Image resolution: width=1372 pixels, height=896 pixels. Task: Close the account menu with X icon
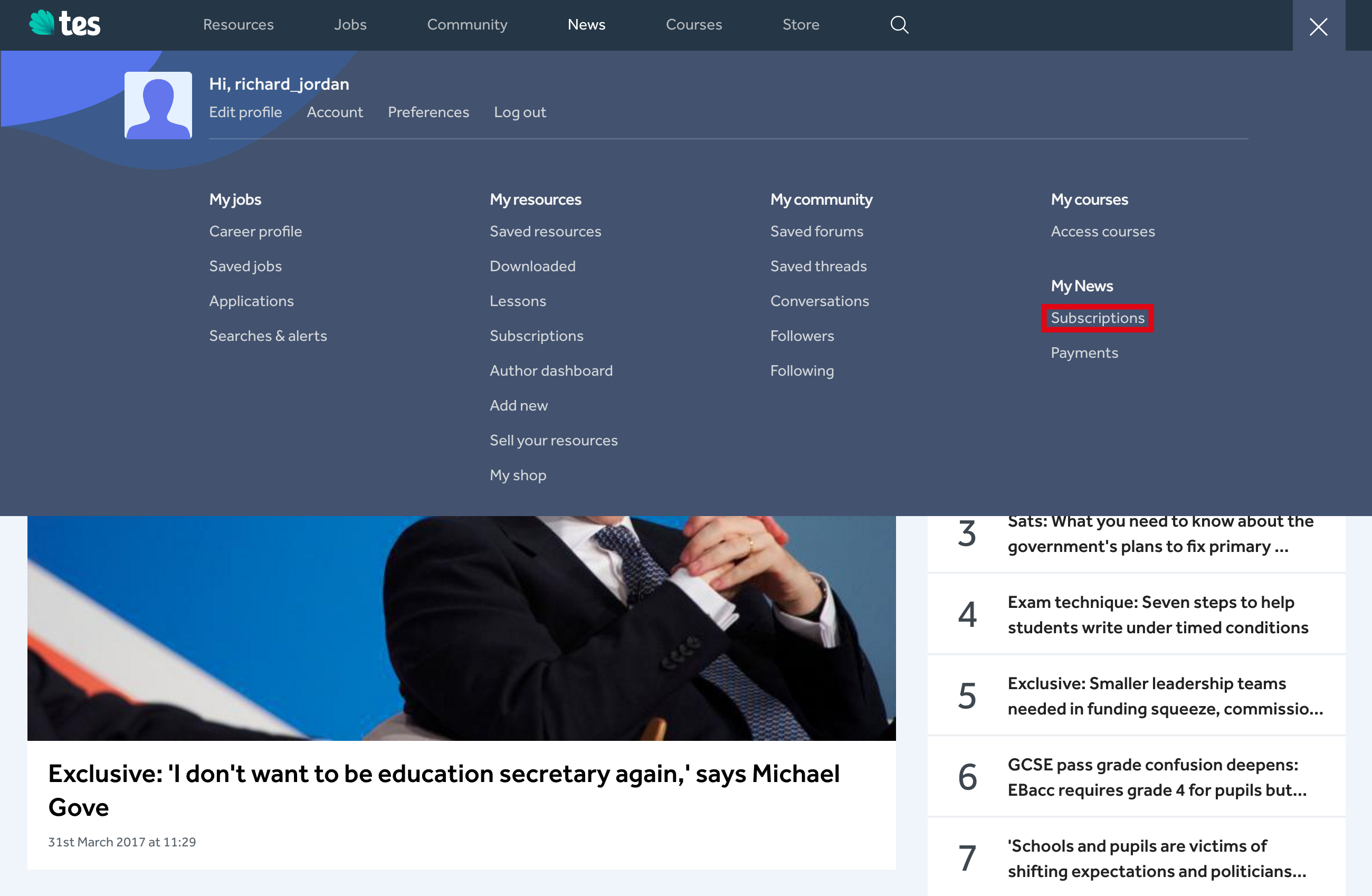[1318, 26]
